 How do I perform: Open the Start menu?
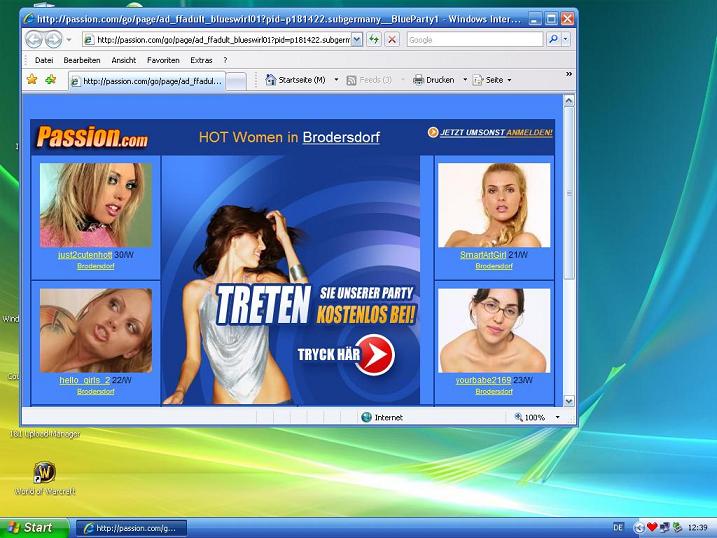point(34,528)
